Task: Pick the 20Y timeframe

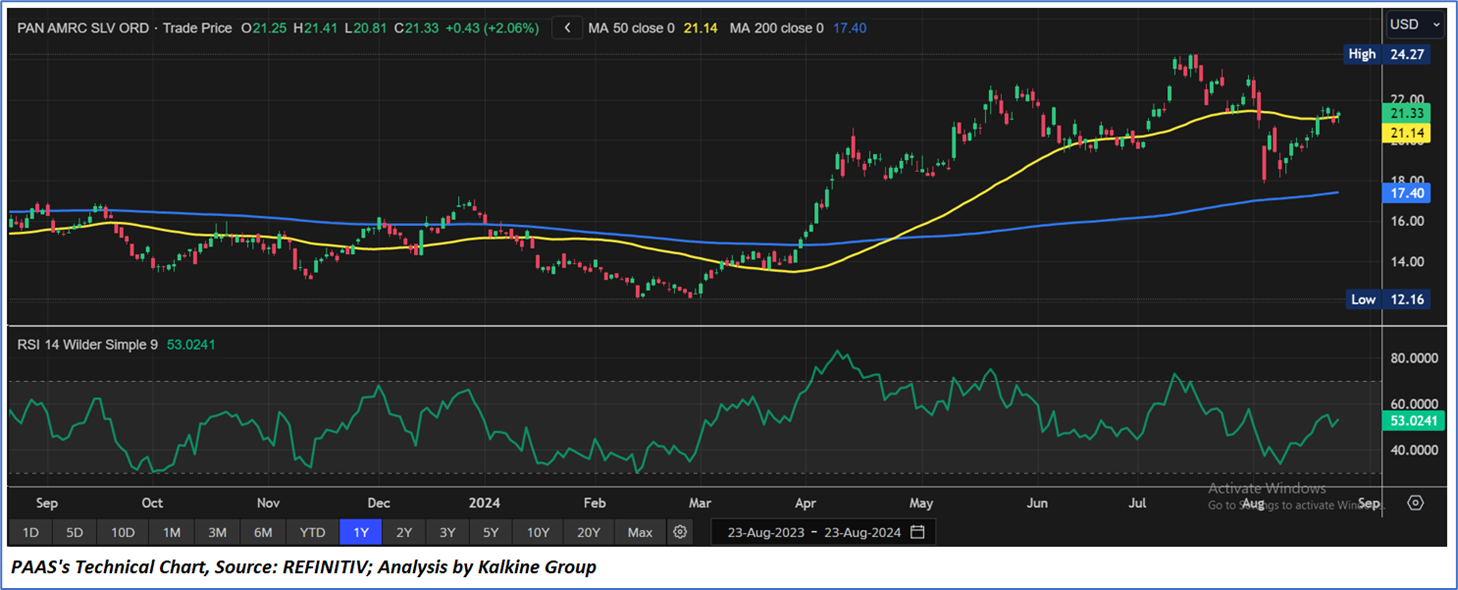Action: [589, 532]
